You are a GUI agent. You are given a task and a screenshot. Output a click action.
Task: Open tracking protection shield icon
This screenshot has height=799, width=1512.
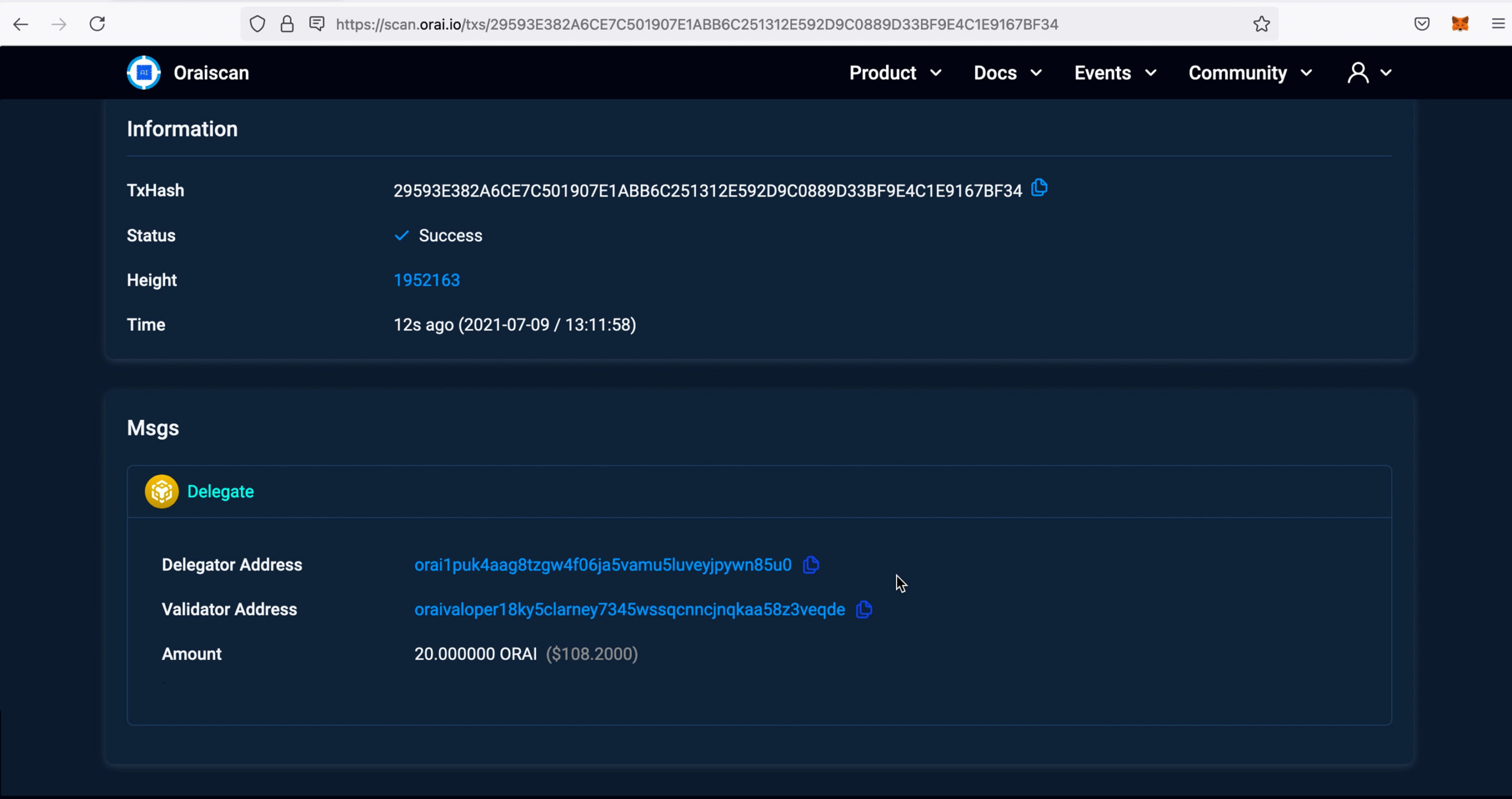click(x=258, y=24)
